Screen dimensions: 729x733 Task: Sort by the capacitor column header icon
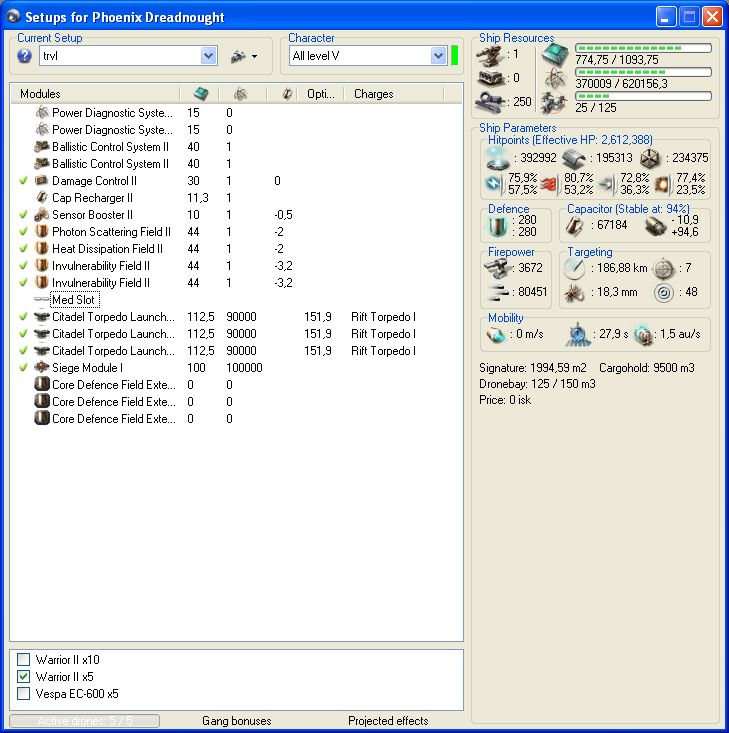[x=287, y=94]
